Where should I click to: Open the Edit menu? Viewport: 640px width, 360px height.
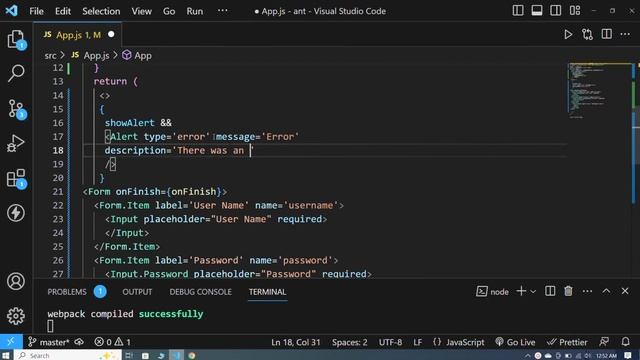tap(63, 11)
